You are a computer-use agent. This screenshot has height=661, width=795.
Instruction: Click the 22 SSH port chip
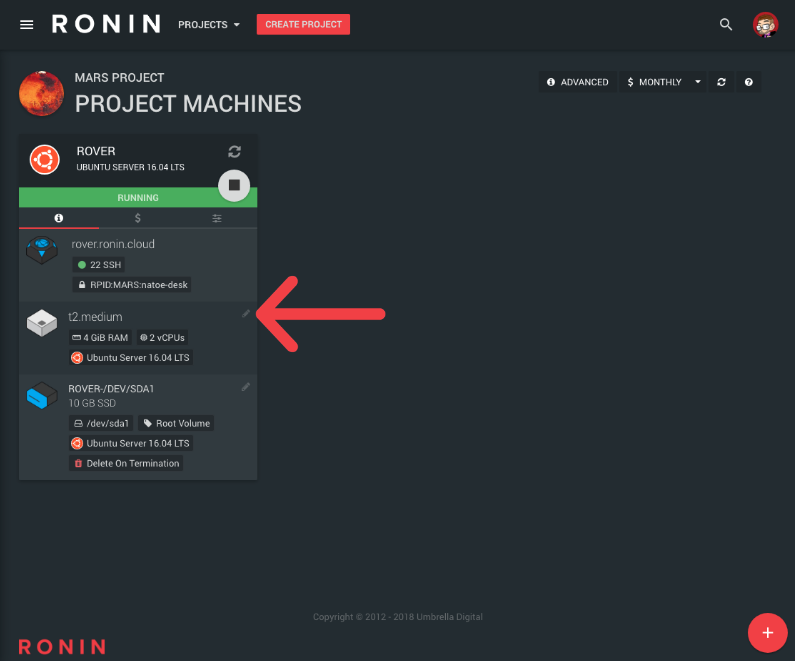point(99,265)
